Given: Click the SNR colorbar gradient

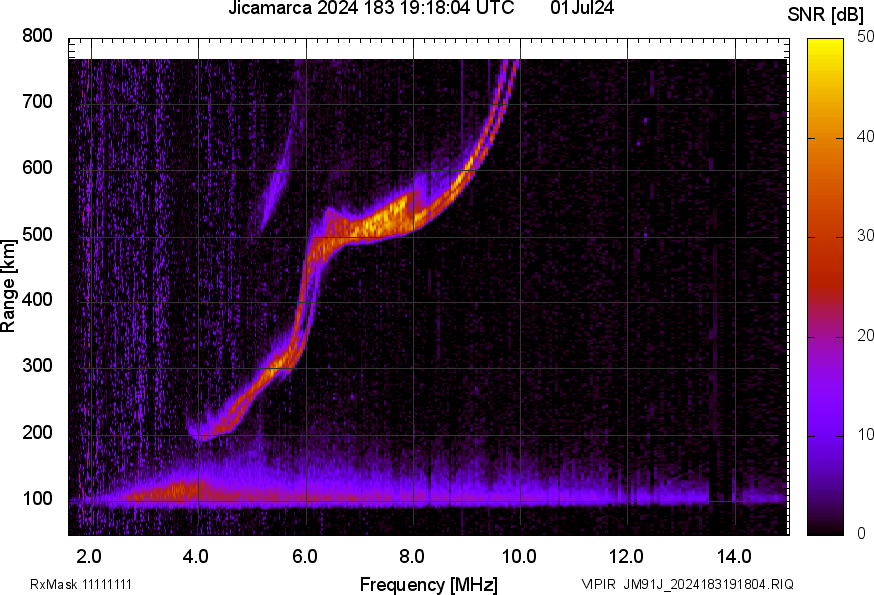Looking at the screenshot, I should 826,287.
